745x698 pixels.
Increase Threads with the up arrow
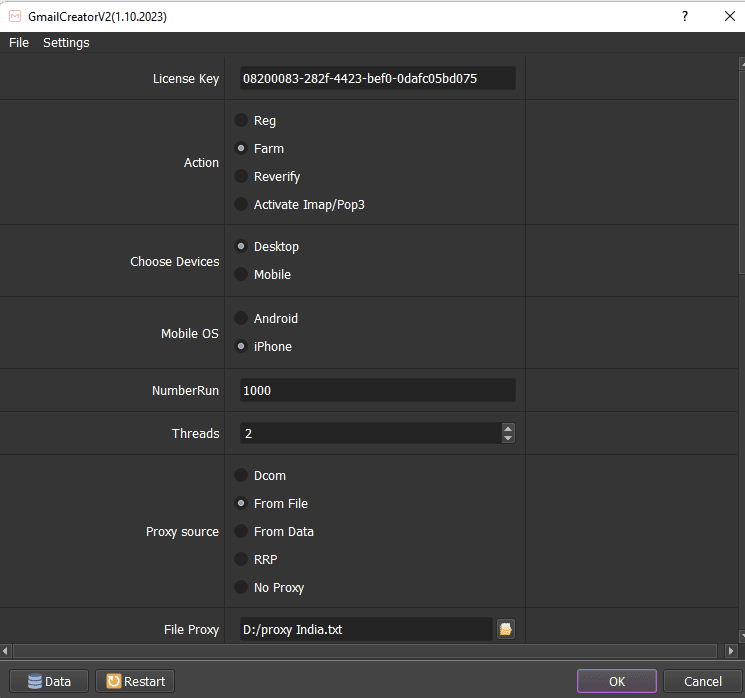point(508,428)
